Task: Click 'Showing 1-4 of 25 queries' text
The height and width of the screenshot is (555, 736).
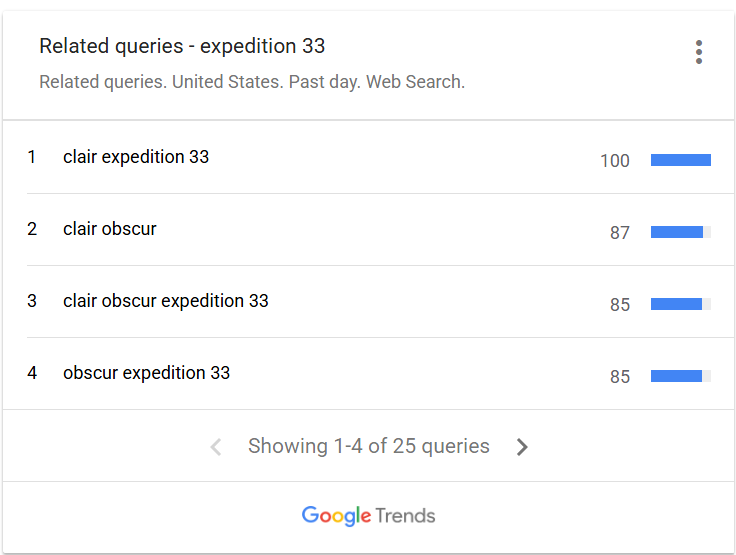Action: (x=369, y=446)
